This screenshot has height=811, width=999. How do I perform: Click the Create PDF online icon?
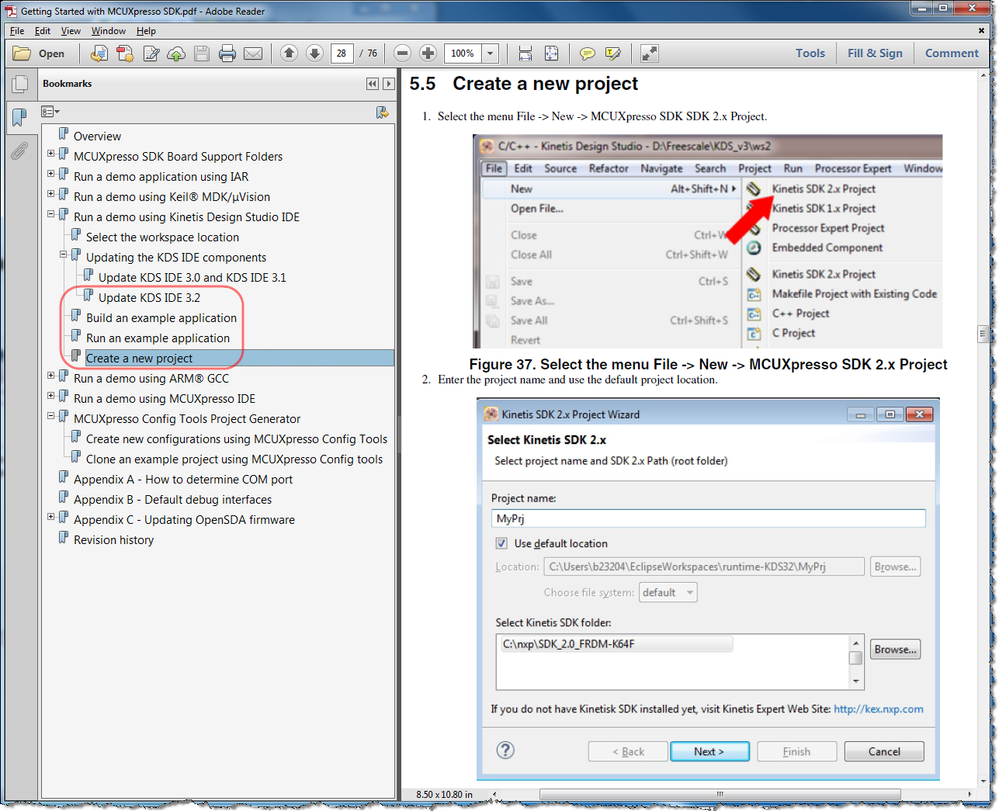pos(125,54)
